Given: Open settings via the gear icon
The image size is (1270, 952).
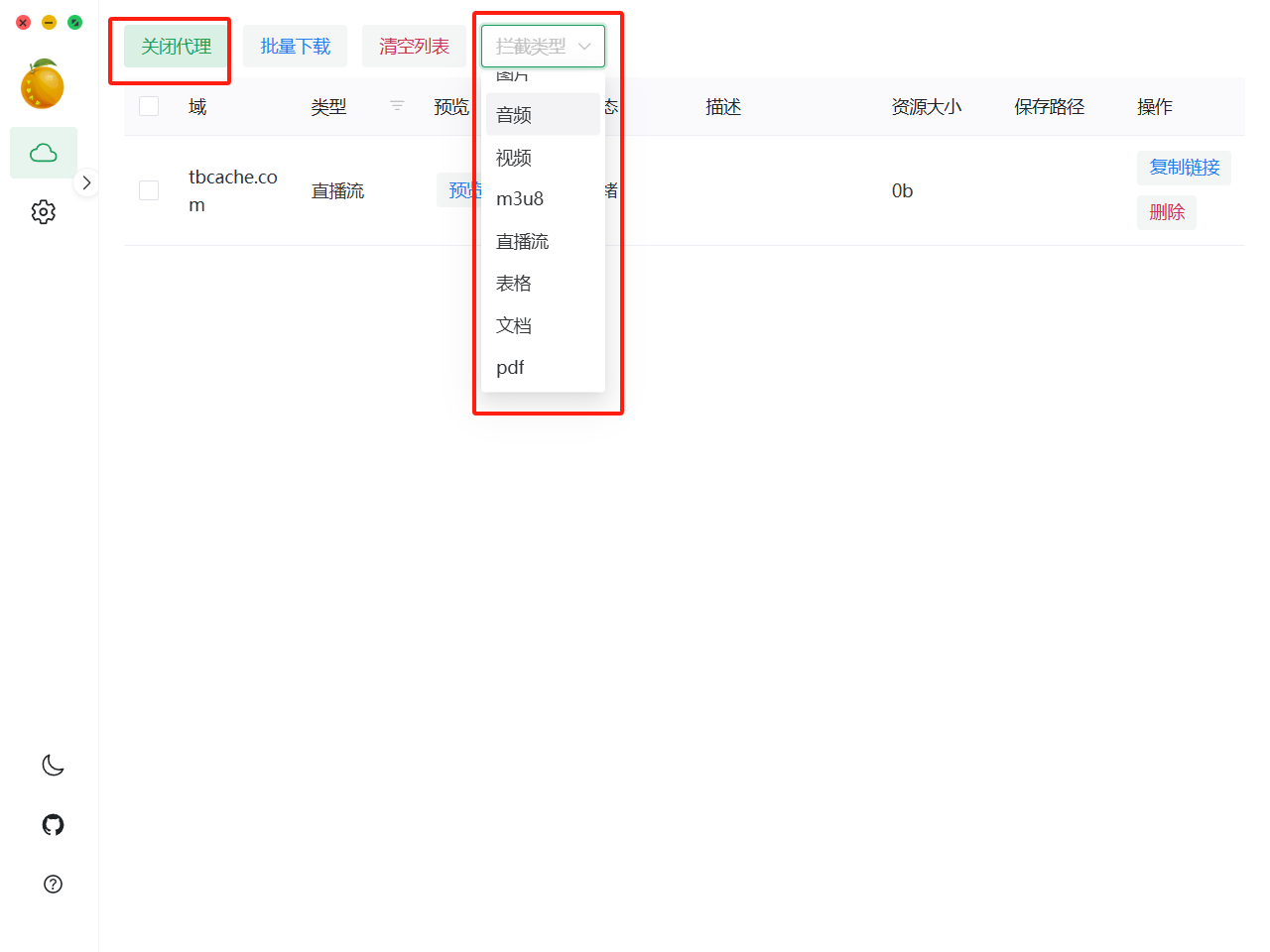Looking at the screenshot, I should (43, 211).
